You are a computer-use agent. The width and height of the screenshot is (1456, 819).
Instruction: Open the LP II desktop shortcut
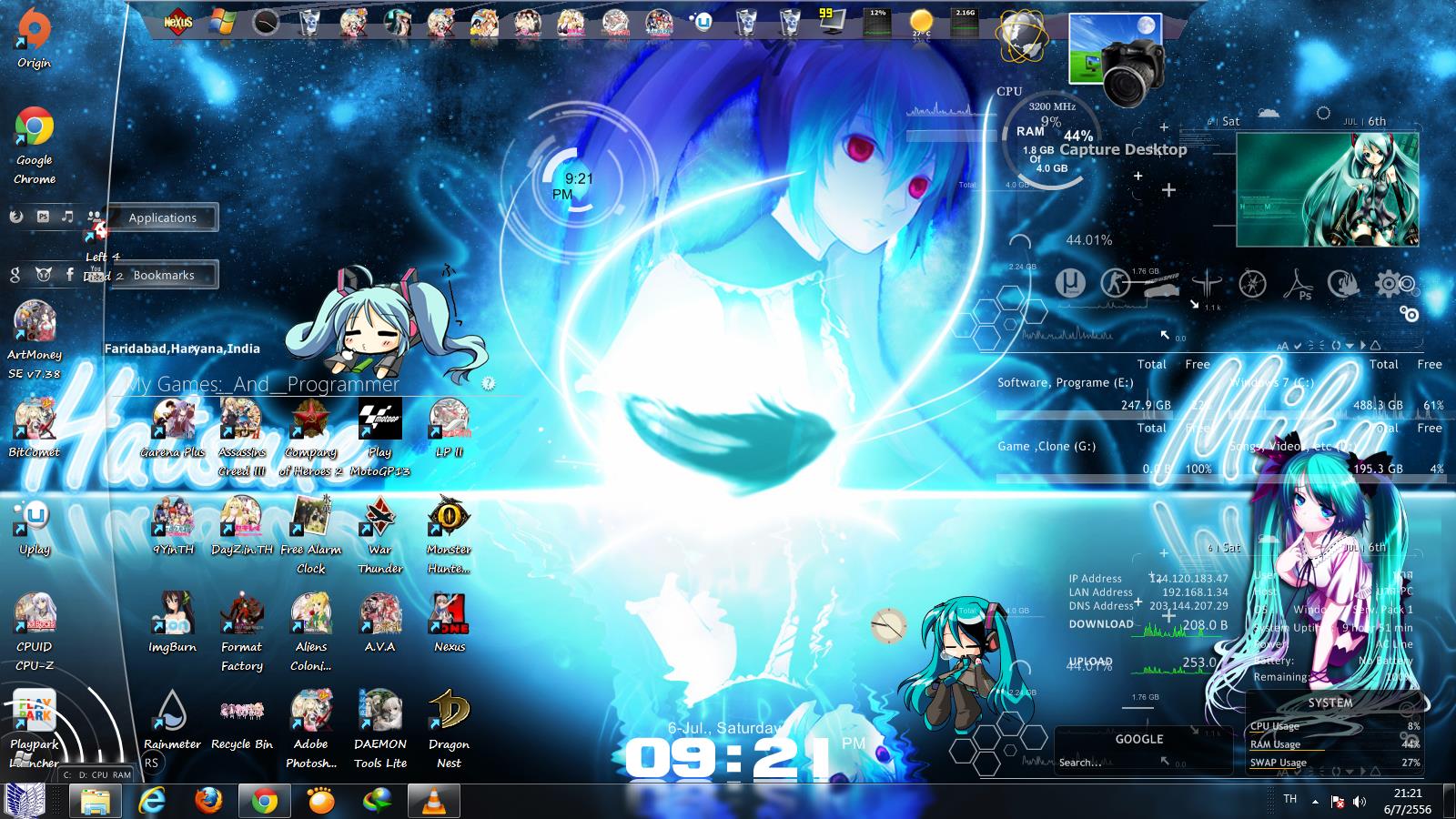(449, 427)
